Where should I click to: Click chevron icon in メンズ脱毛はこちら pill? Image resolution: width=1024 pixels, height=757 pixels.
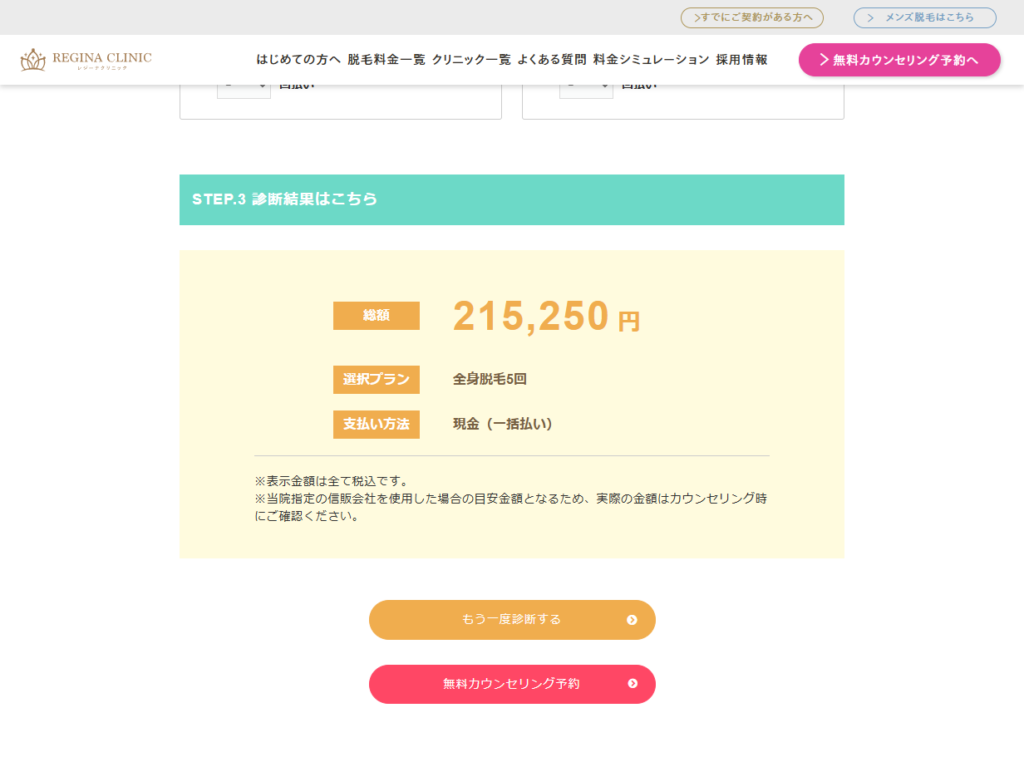pyautogui.click(x=870, y=18)
